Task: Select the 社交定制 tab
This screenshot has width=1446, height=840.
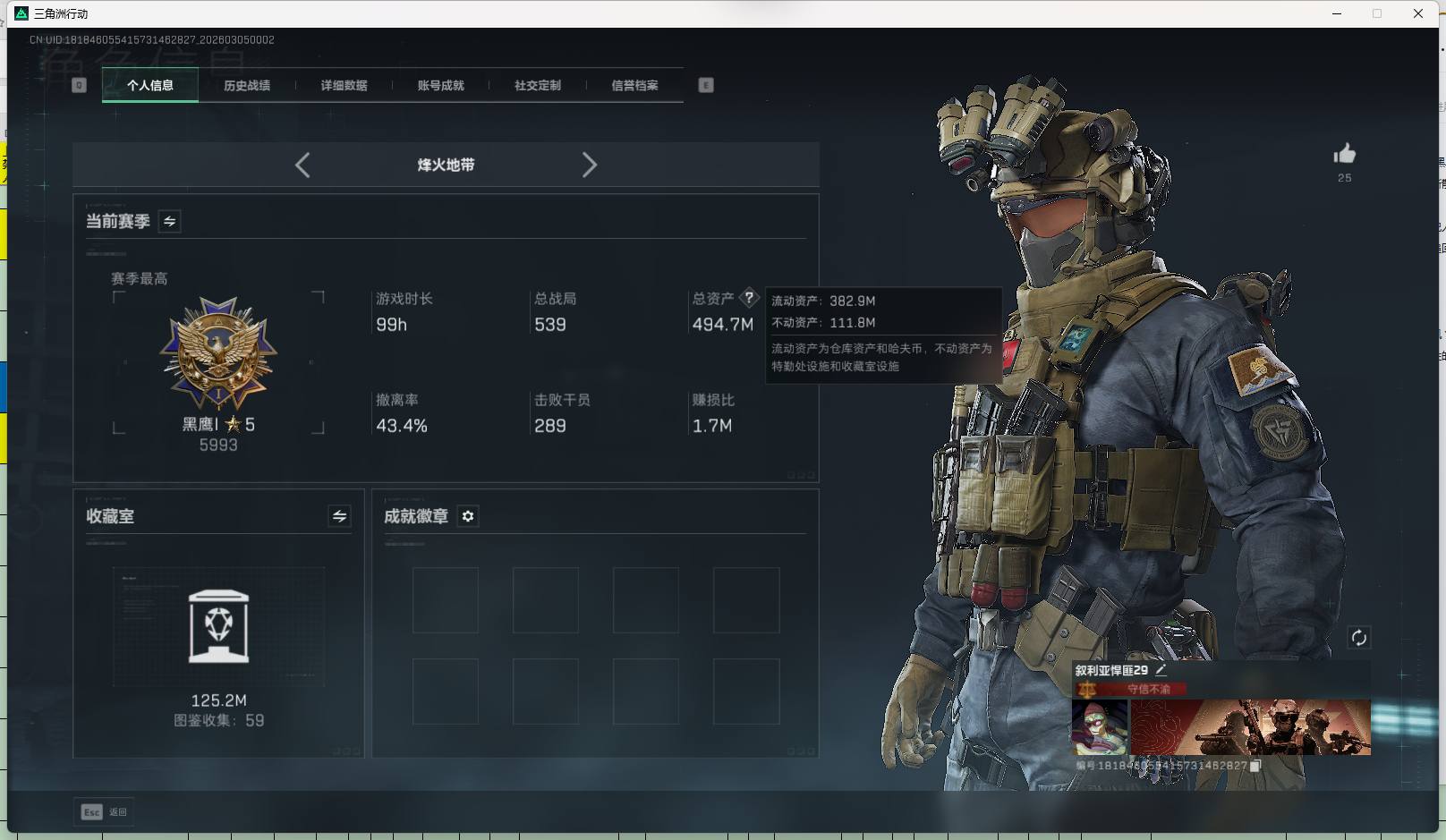Action: [538, 85]
